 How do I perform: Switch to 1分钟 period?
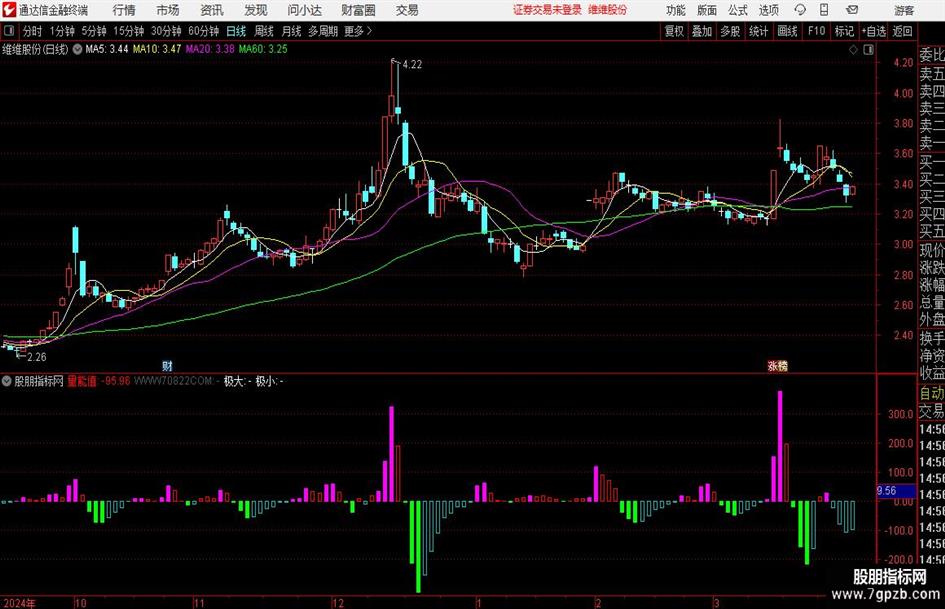[62, 31]
